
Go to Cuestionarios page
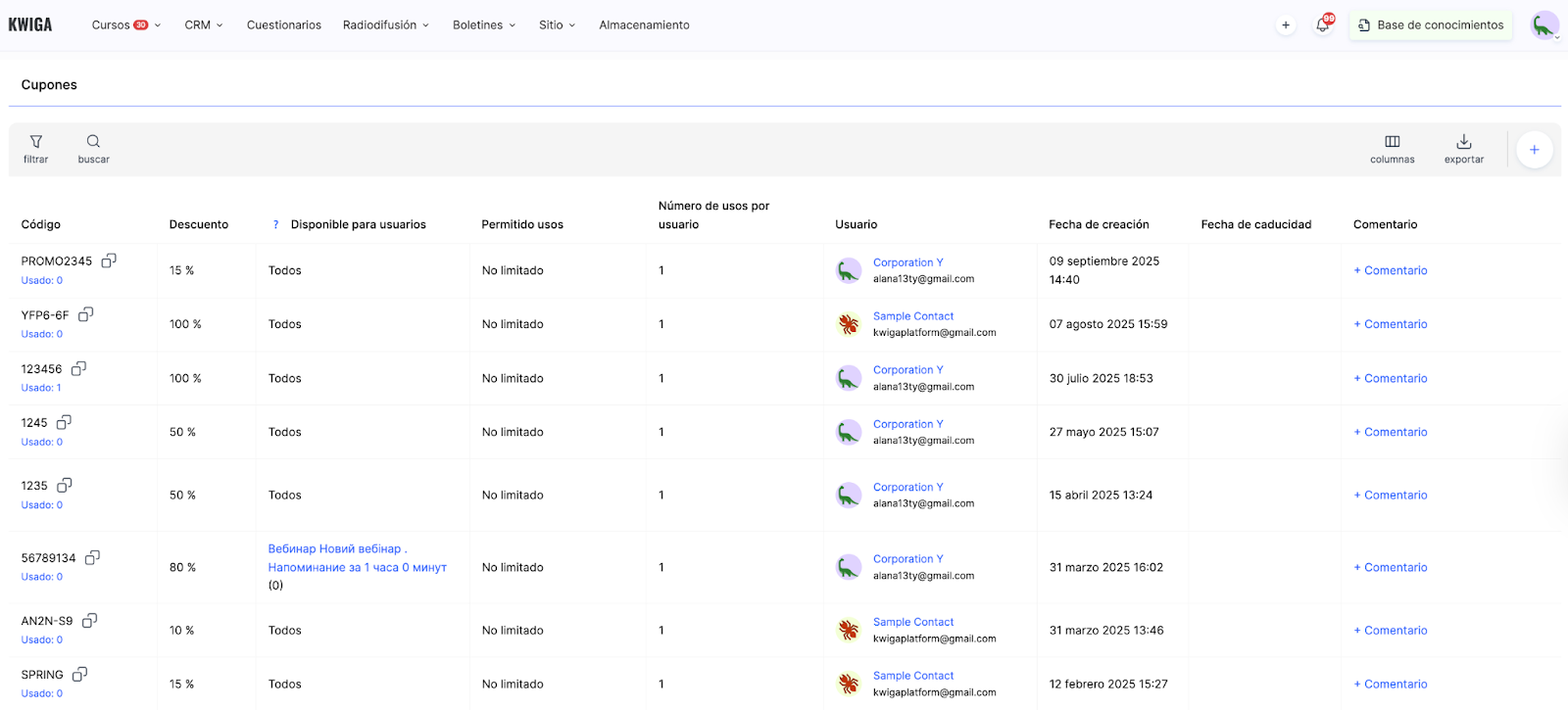[x=283, y=25]
